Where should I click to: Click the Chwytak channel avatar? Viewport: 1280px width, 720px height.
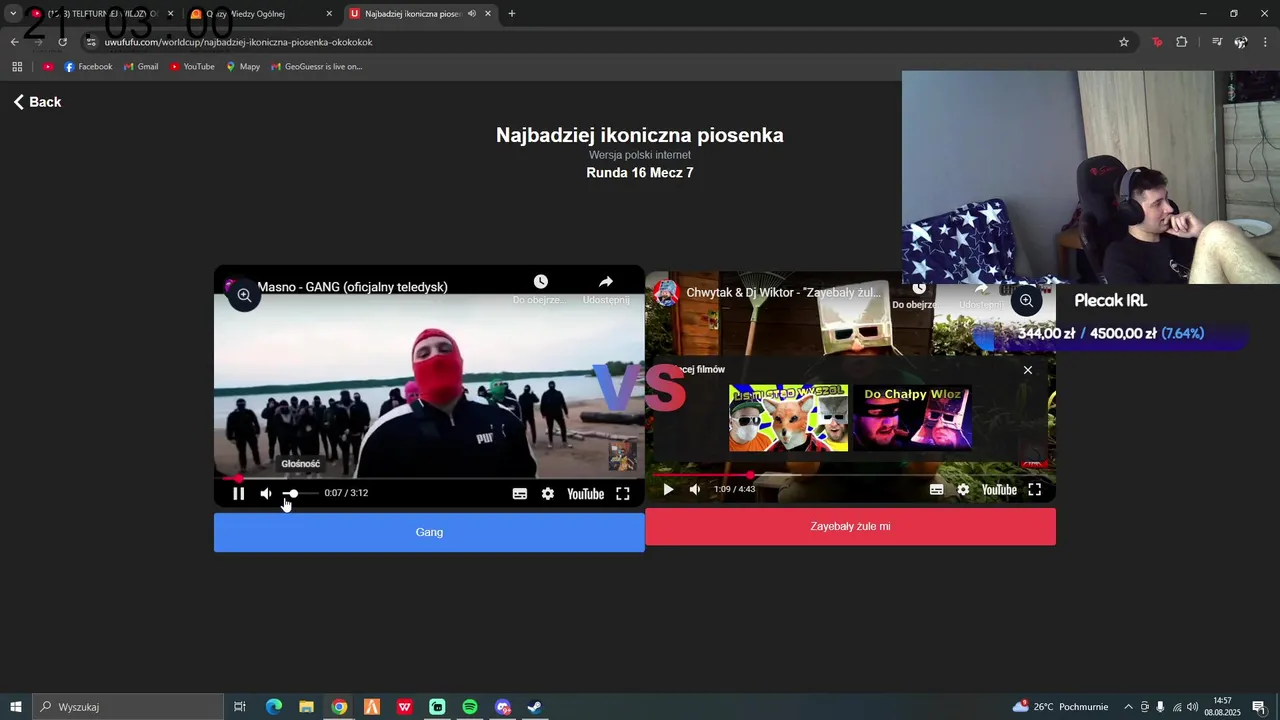point(667,293)
